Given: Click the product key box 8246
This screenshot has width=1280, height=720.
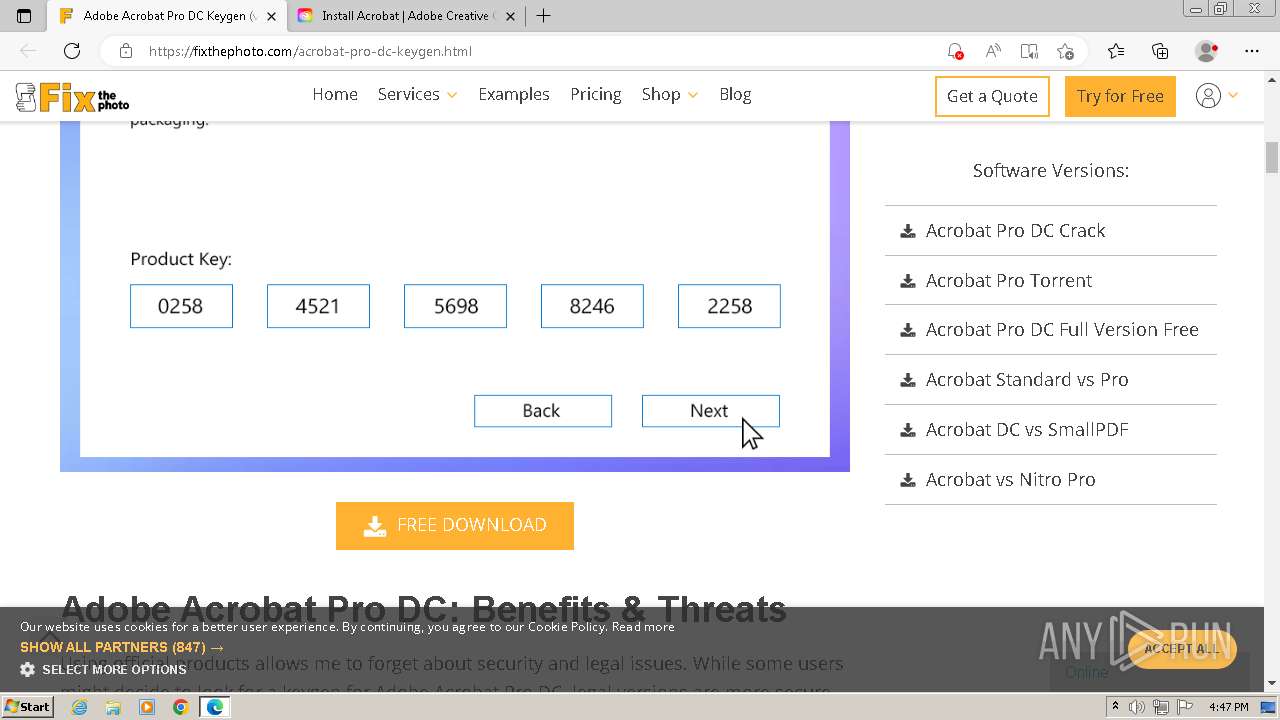Looking at the screenshot, I should pyautogui.click(x=592, y=306).
